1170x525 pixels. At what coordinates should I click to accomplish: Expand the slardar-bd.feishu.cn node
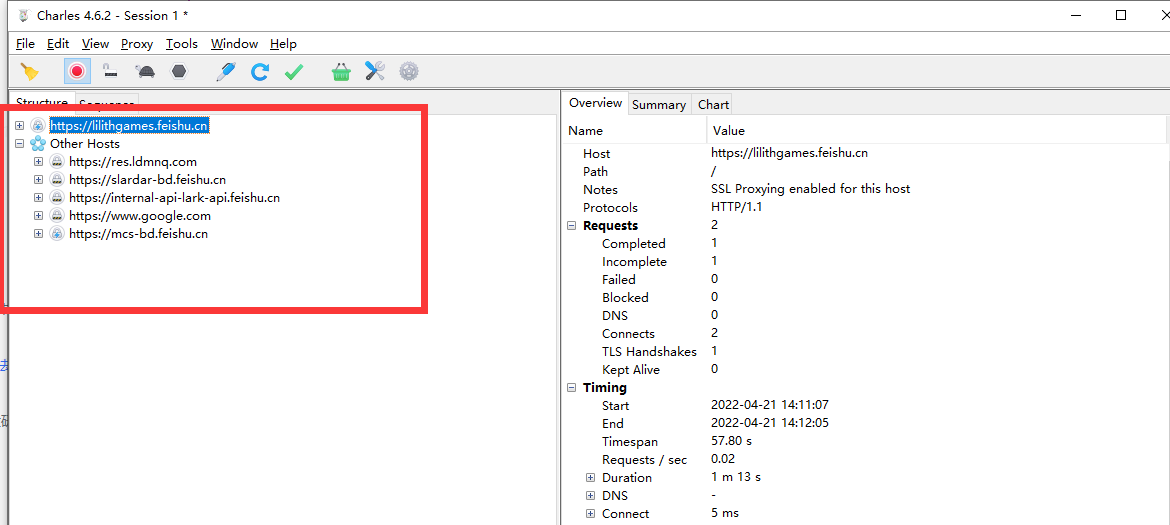pos(38,179)
